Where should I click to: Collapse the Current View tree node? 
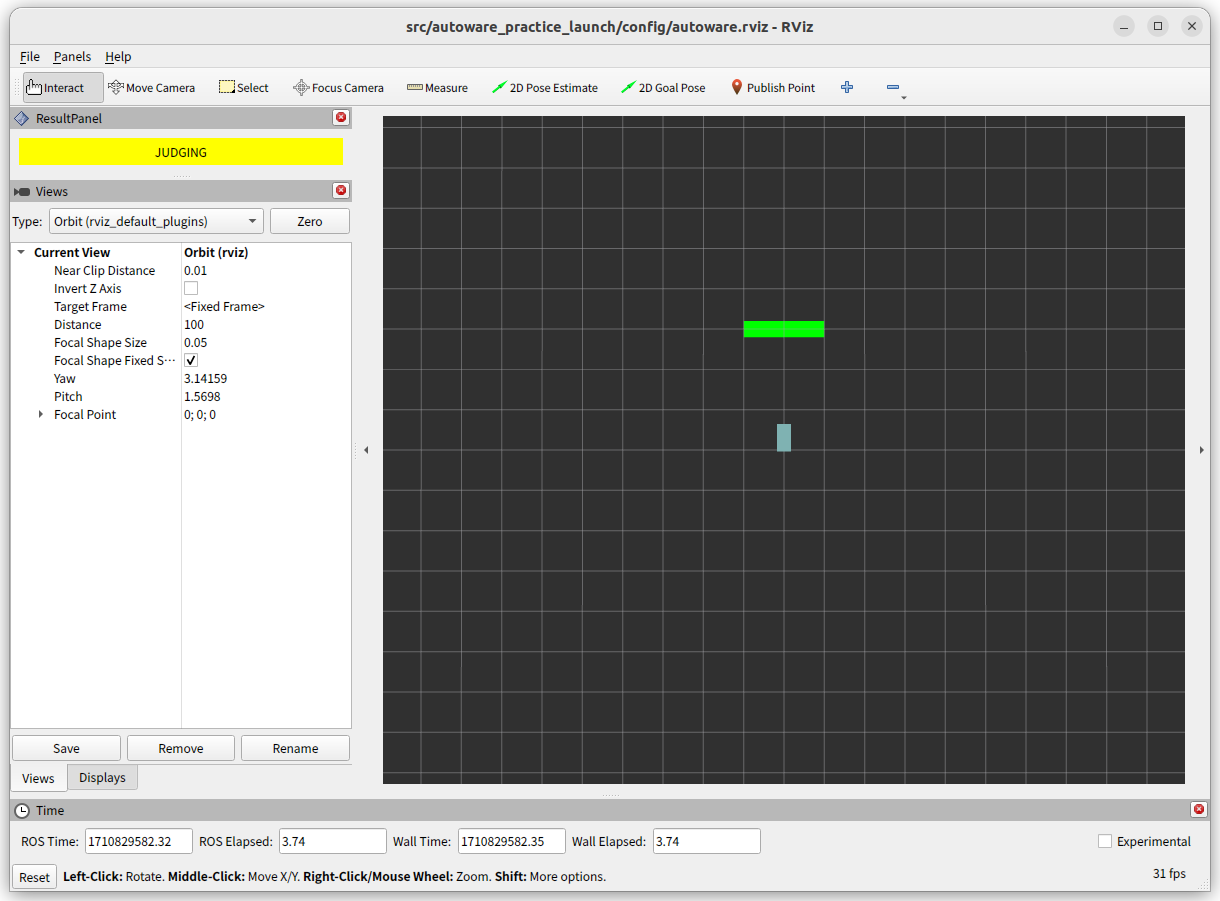point(21,253)
